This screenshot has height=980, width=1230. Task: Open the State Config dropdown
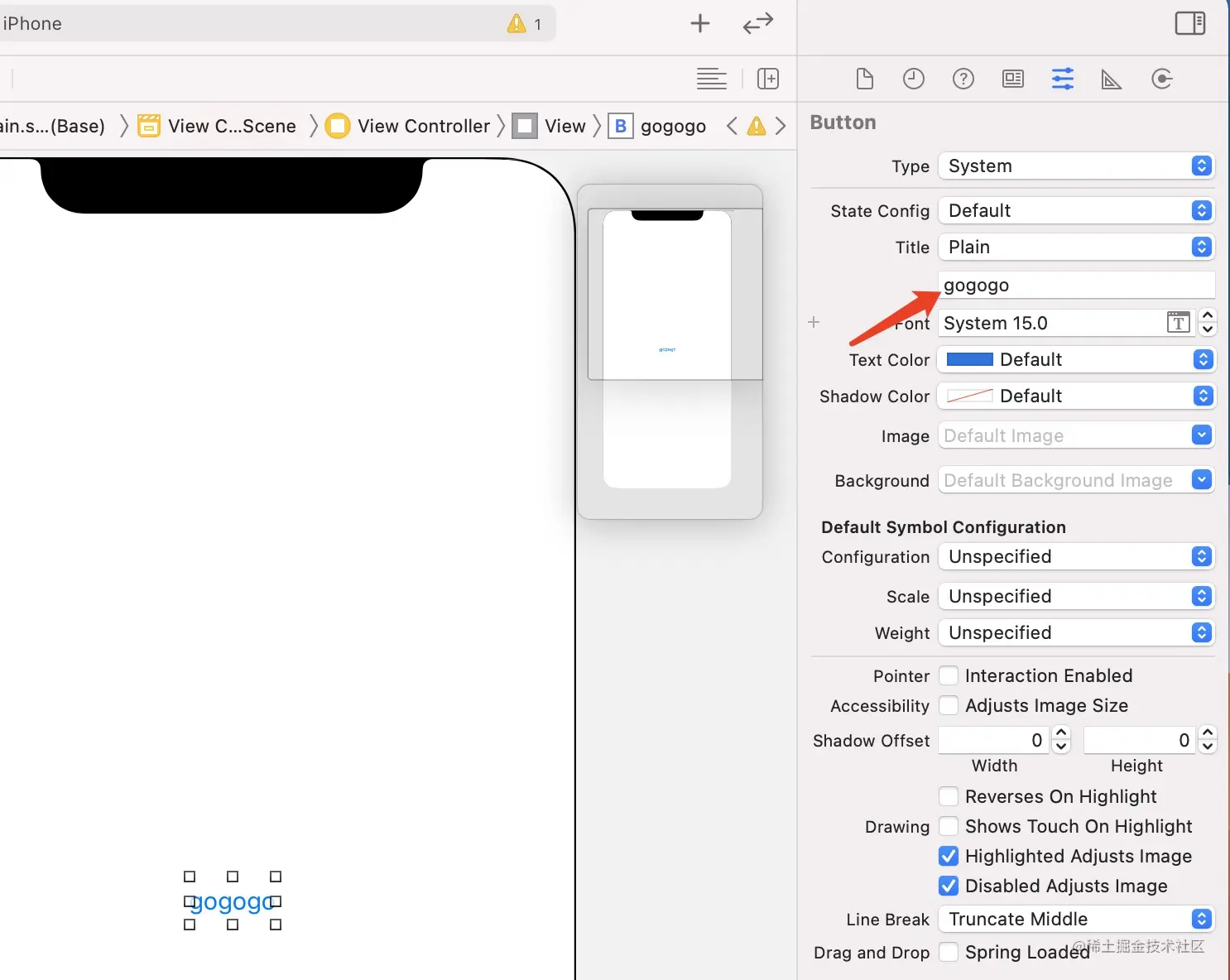1076,210
